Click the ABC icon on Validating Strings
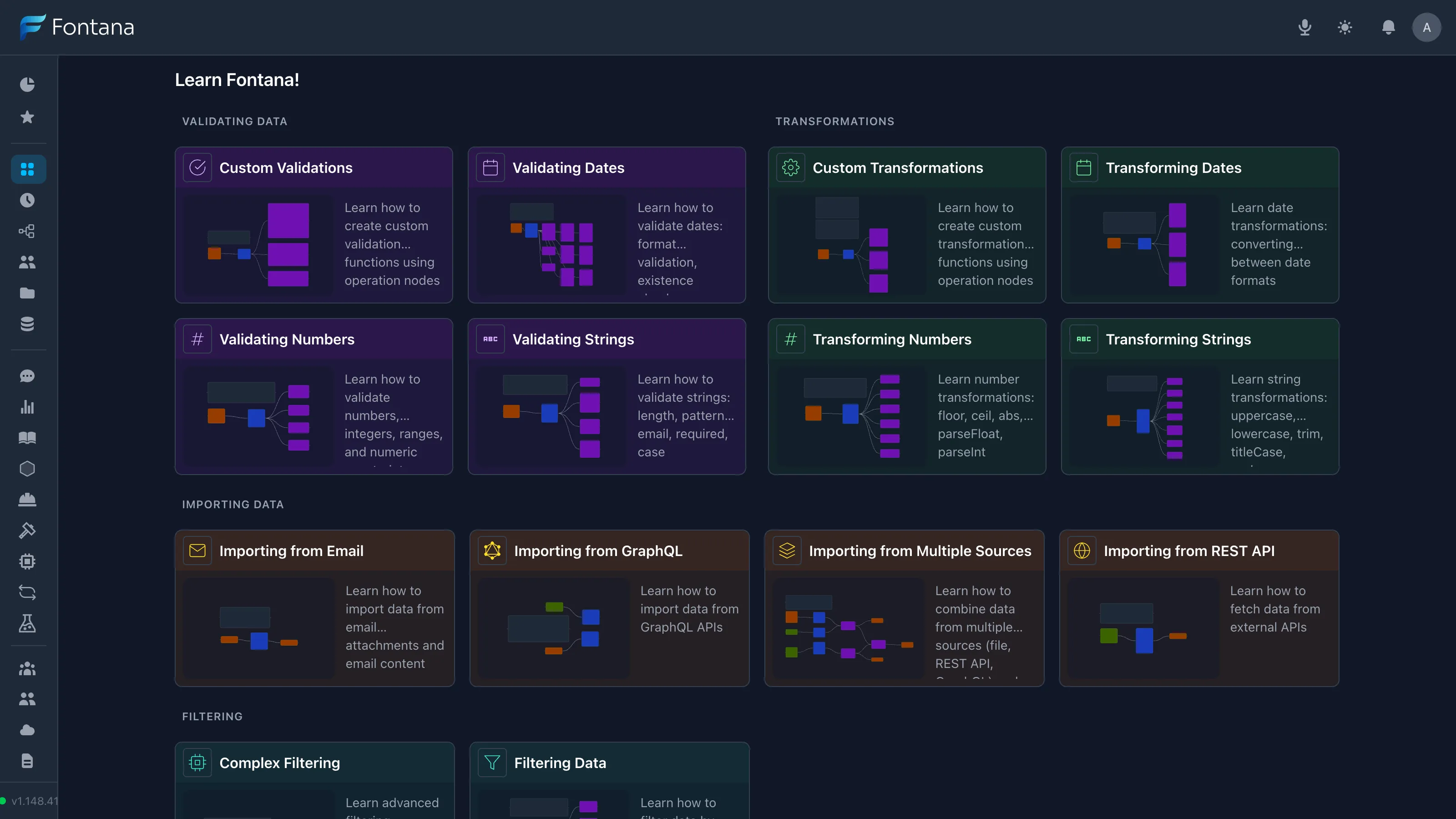 point(490,339)
